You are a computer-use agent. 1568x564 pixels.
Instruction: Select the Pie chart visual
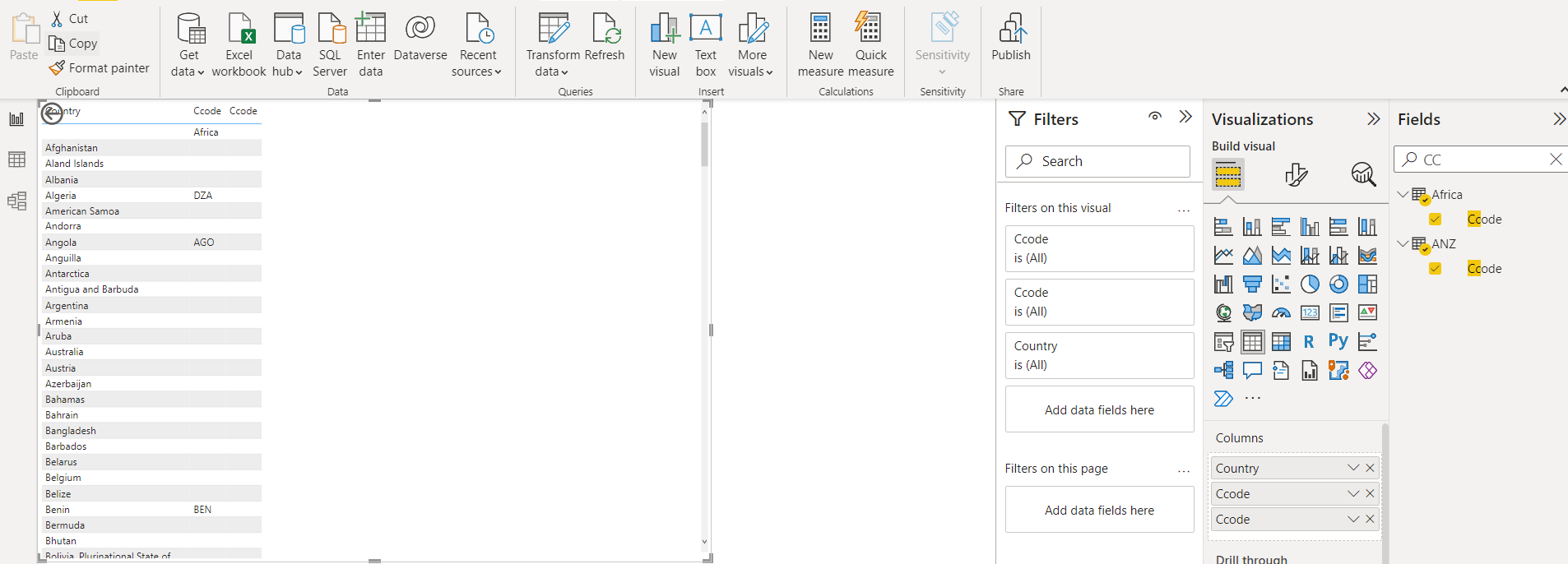1310,284
